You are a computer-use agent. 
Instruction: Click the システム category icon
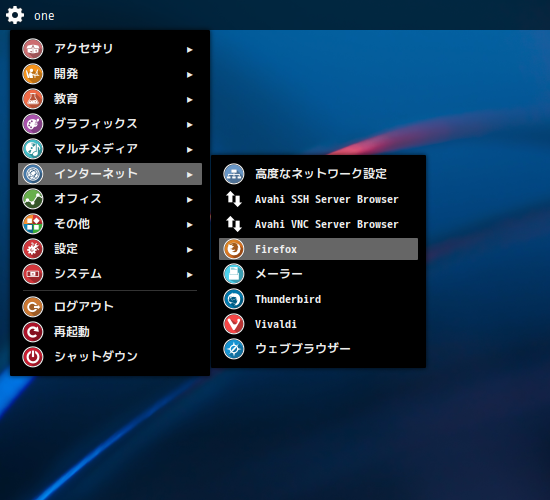point(33,274)
